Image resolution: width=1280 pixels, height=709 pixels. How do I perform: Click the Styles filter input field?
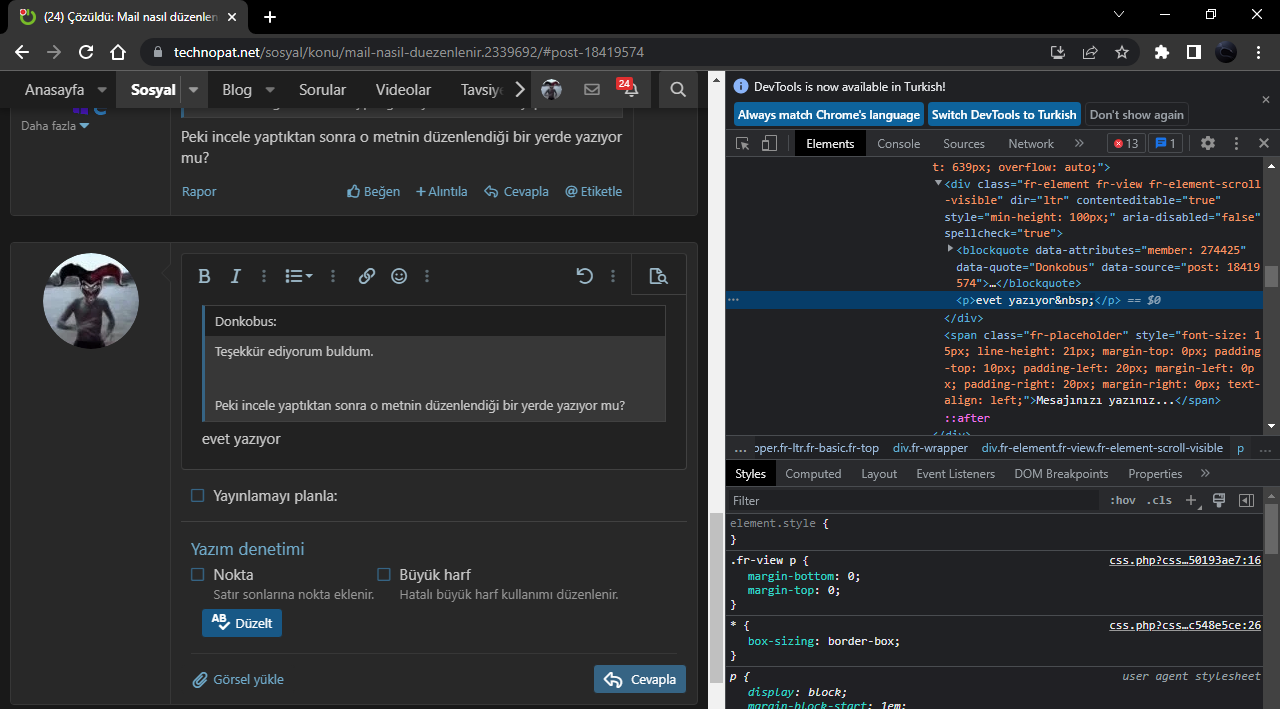click(x=910, y=500)
